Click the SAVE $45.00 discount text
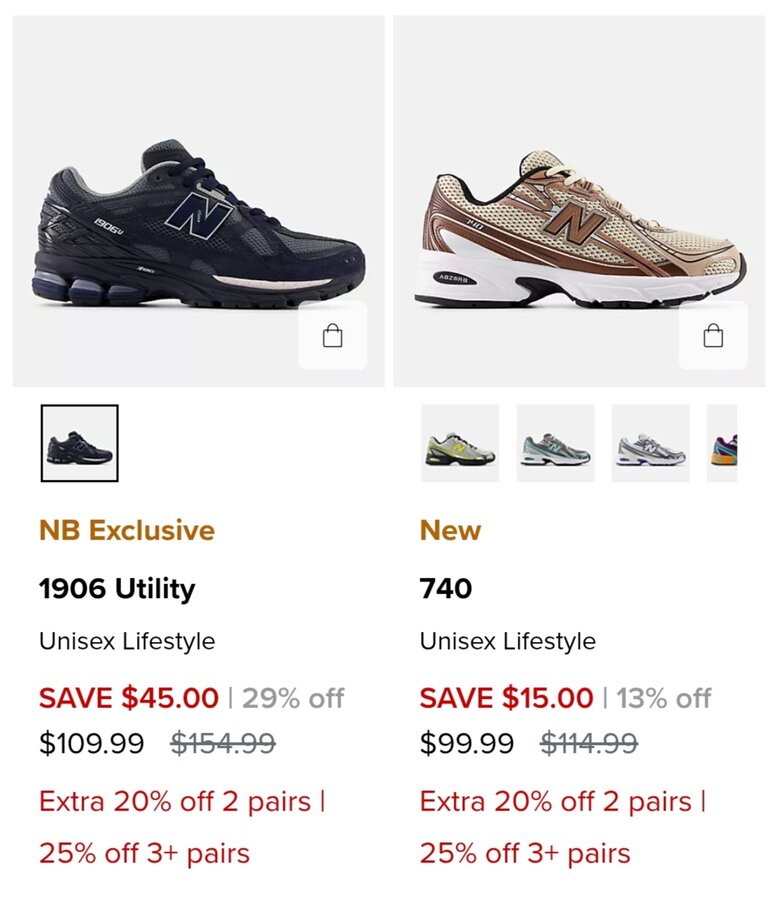 129,697
